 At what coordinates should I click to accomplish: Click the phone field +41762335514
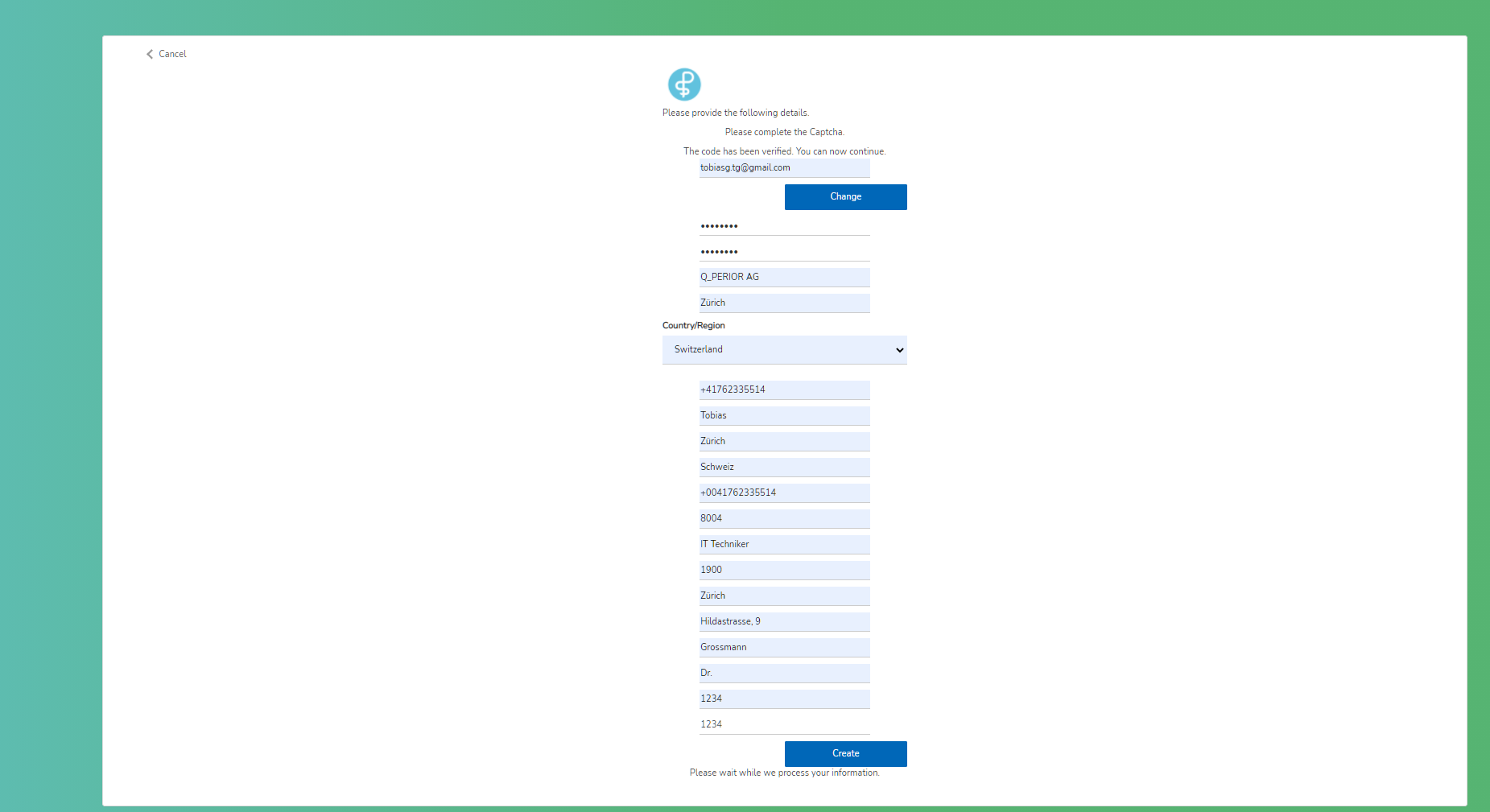tap(784, 390)
